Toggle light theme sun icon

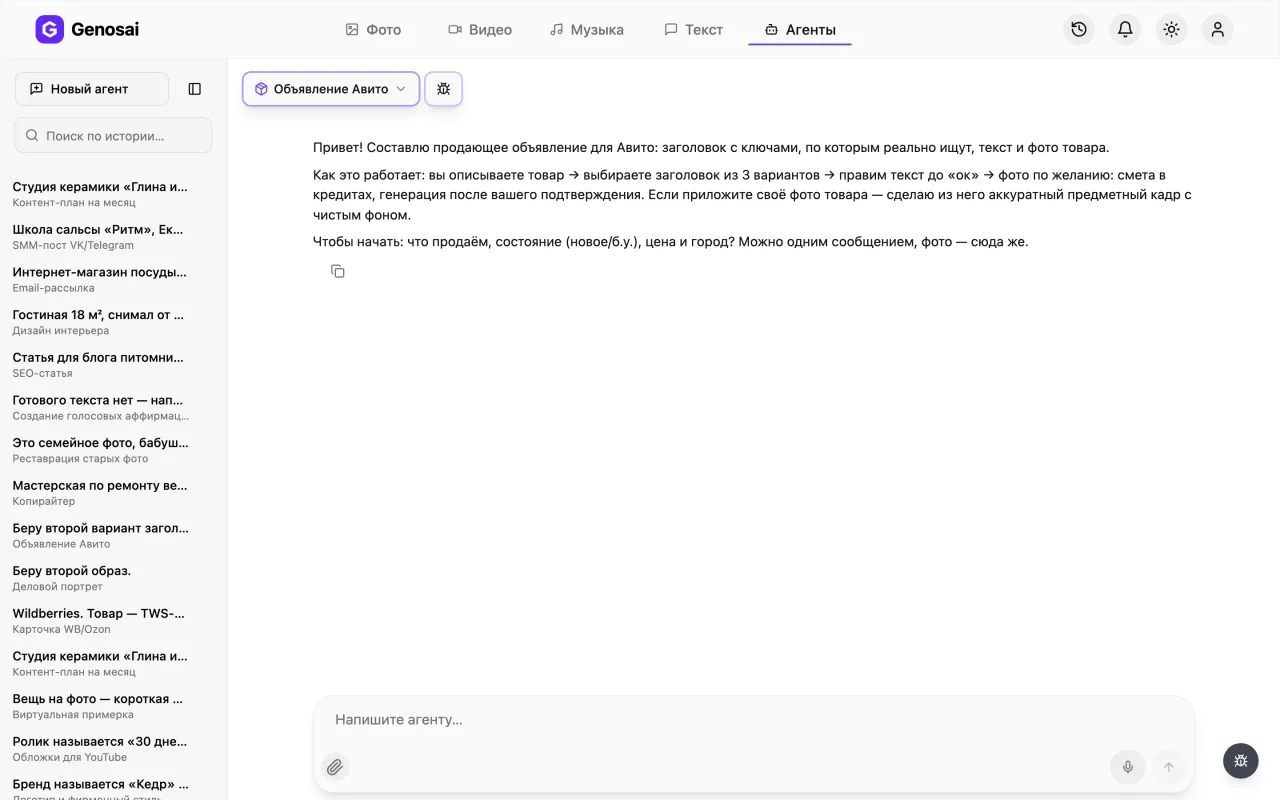[1171, 30]
